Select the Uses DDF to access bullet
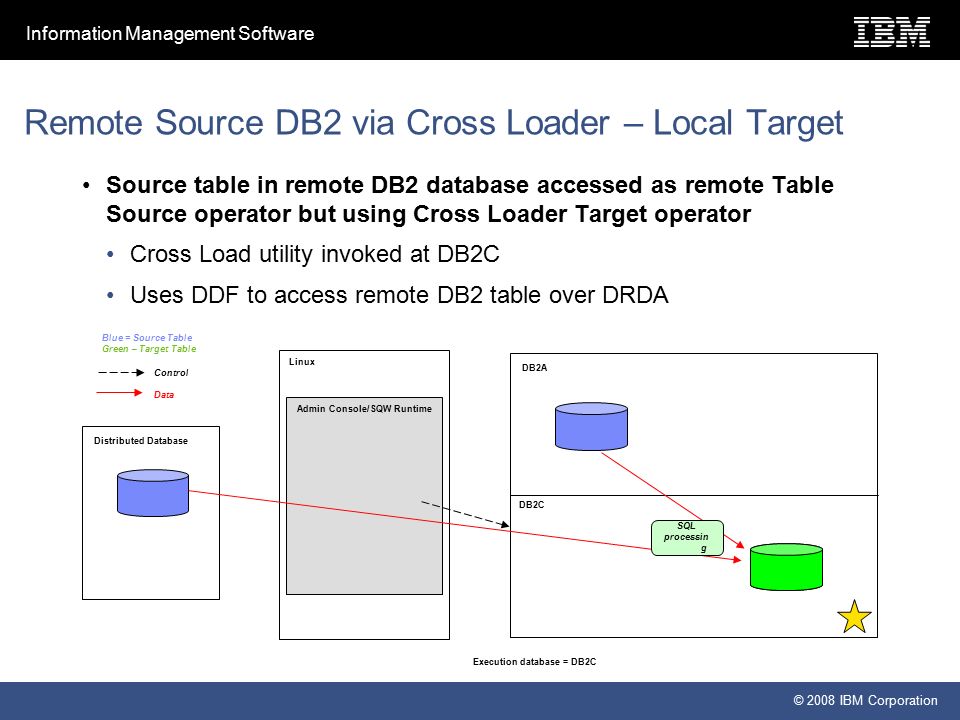Image resolution: width=960 pixels, height=720 pixels. coord(399,295)
